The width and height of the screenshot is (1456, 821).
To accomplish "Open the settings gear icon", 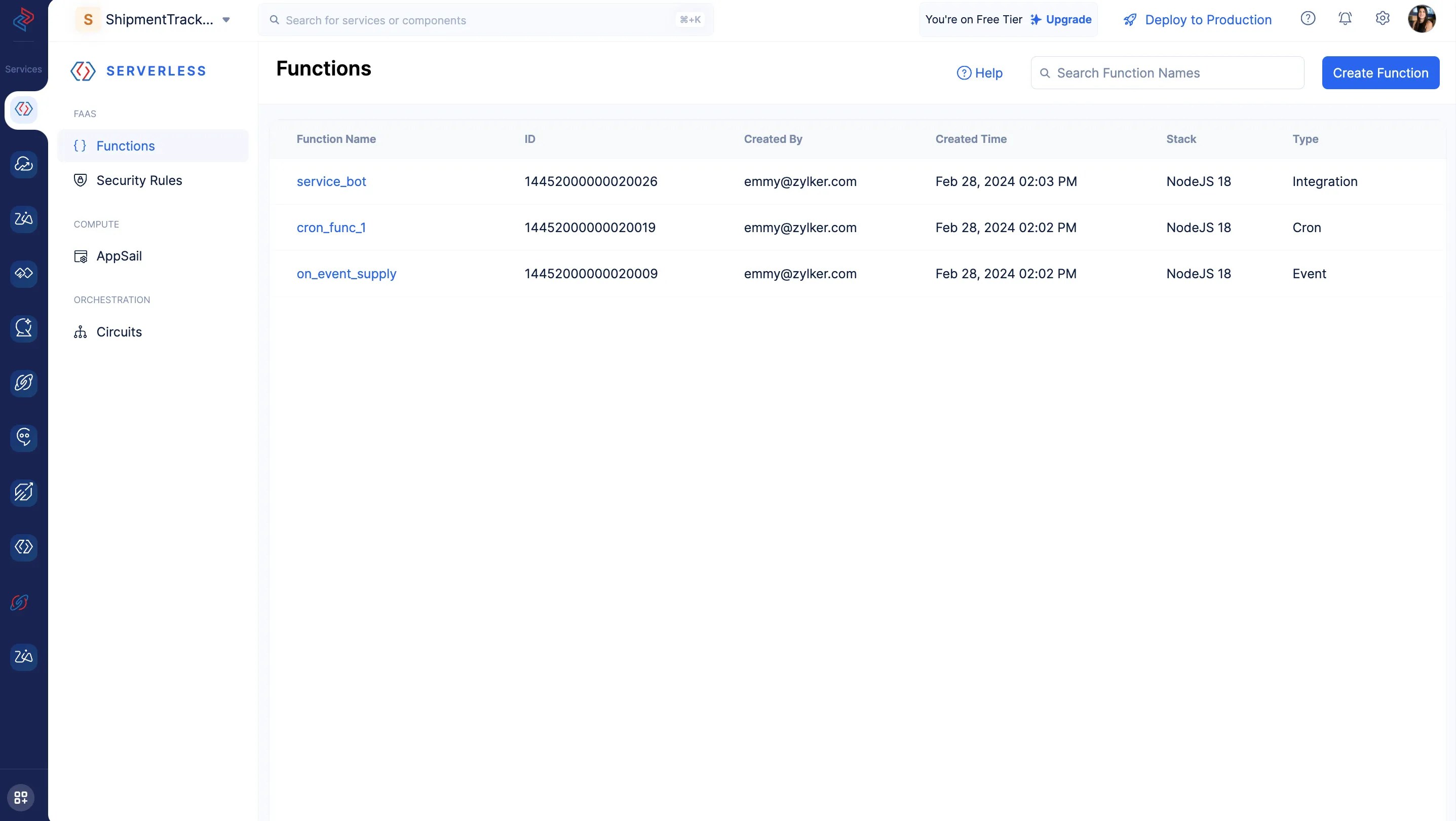I will (x=1382, y=19).
